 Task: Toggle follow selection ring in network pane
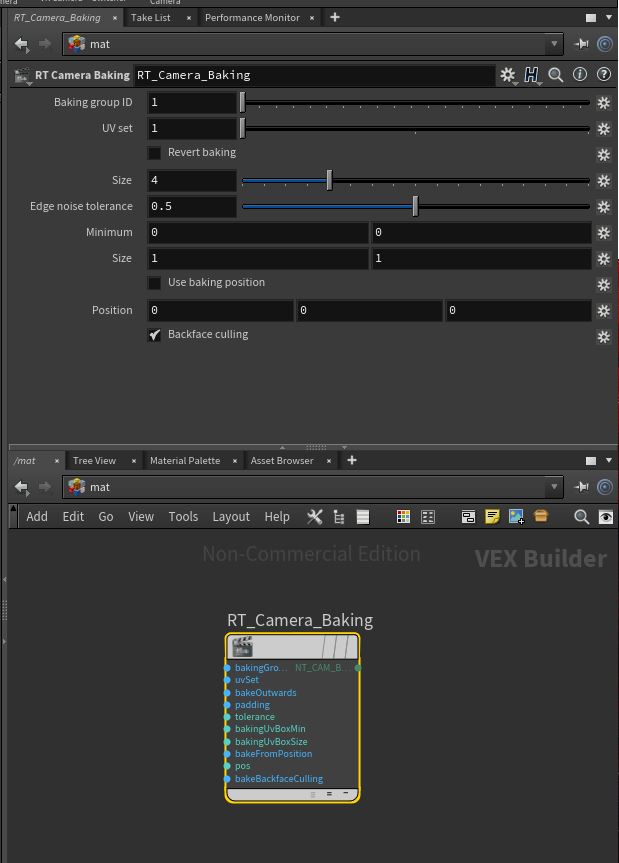[605, 487]
